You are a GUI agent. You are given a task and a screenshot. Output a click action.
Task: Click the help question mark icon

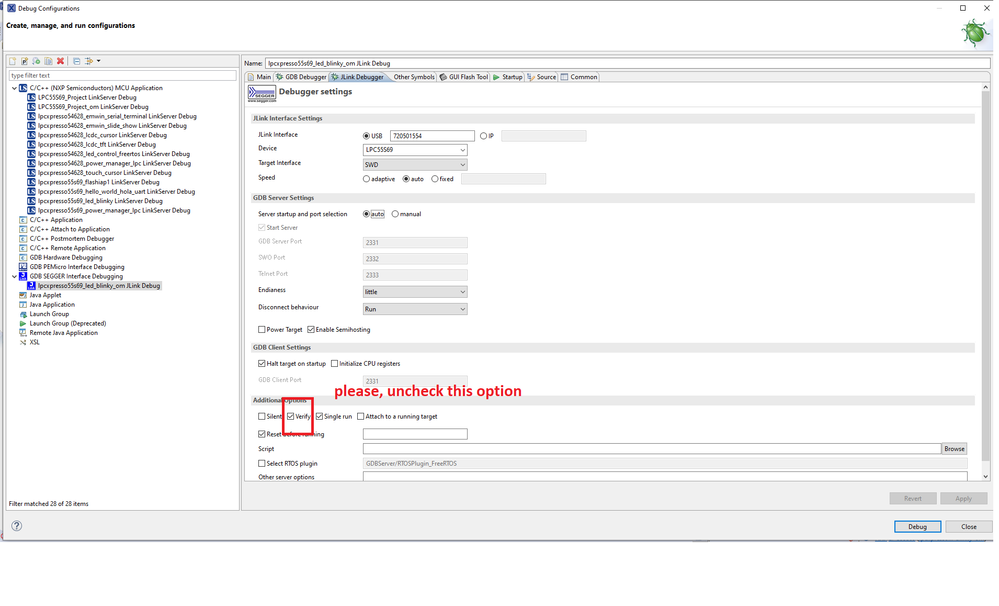pyautogui.click(x=17, y=526)
